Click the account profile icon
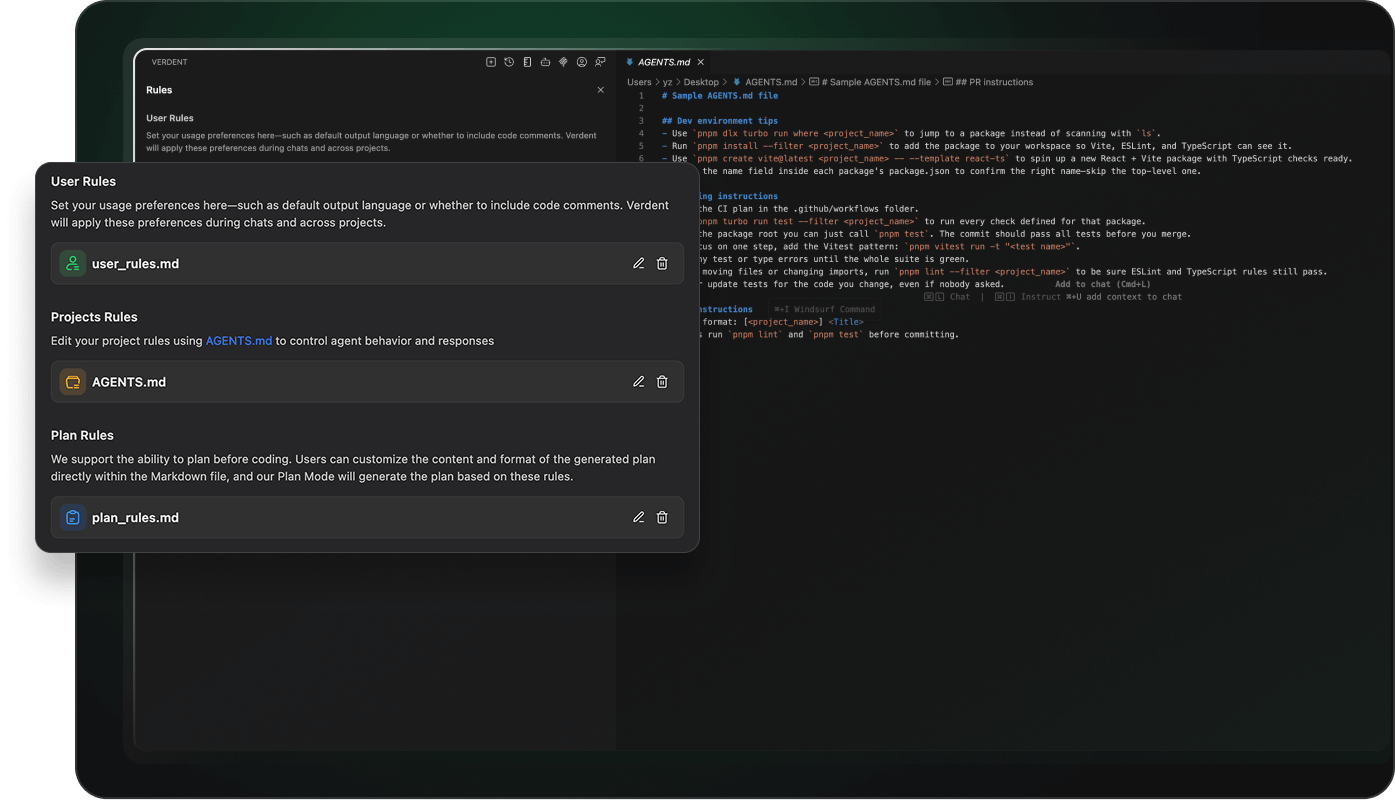Image resolution: width=1395 pixels, height=800 pixels. [x=582, y=62]
